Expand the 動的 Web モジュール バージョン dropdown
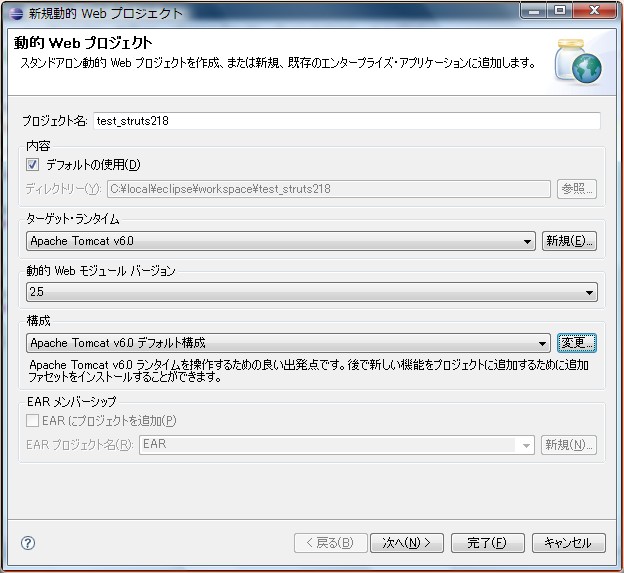The width and height of the screenshot is (624, 573). [x=311, y=292]
